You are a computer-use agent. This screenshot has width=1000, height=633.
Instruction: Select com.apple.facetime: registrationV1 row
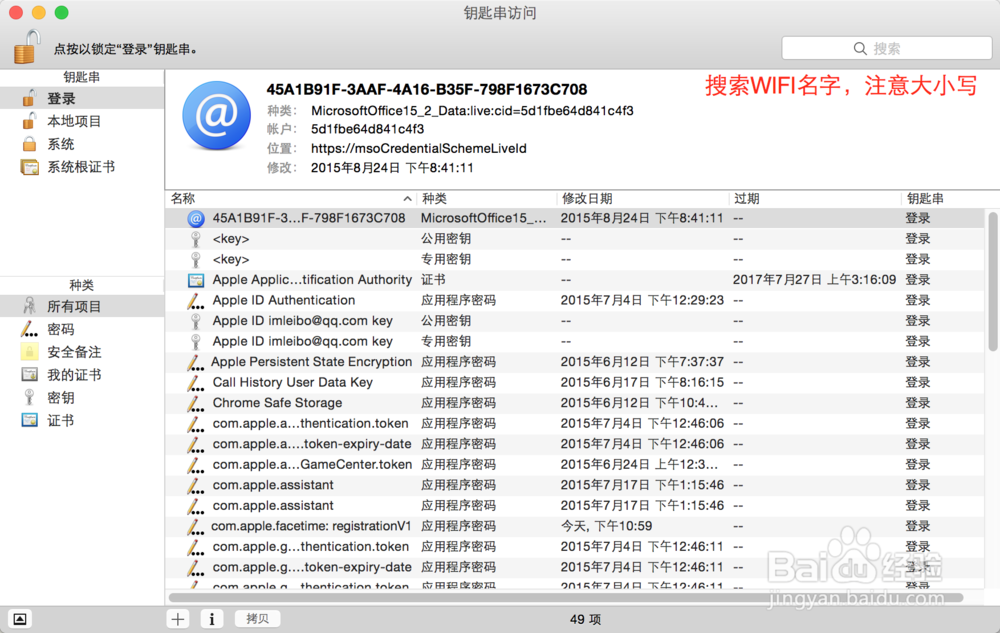(575, 527)
